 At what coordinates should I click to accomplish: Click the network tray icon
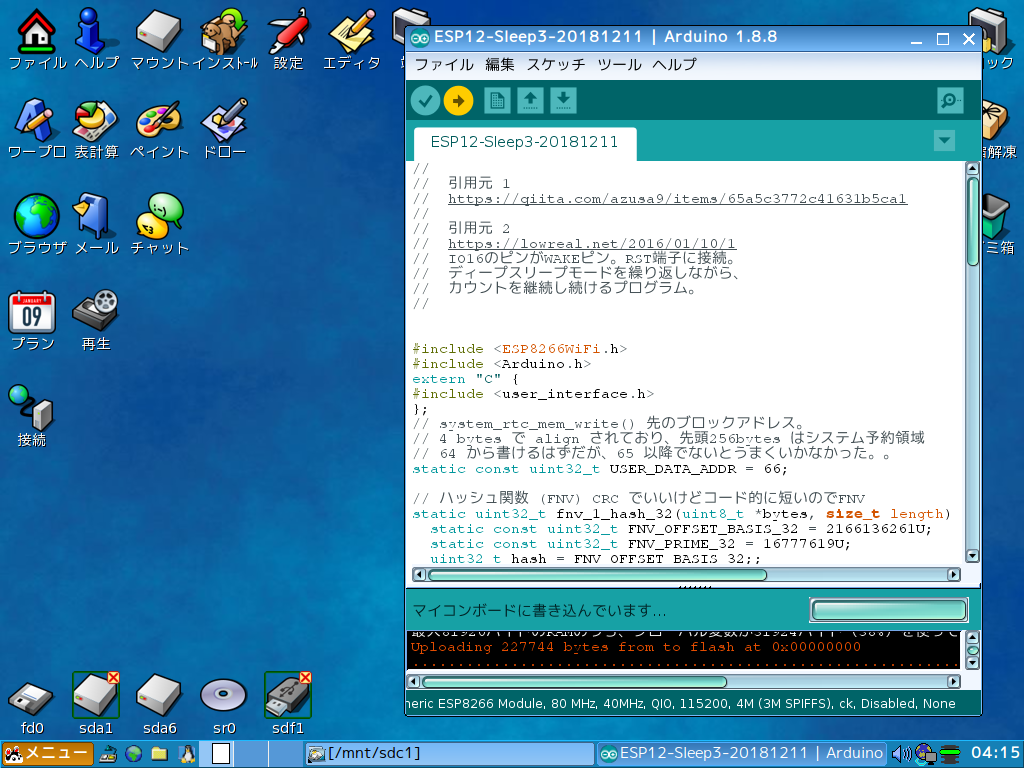924,754
